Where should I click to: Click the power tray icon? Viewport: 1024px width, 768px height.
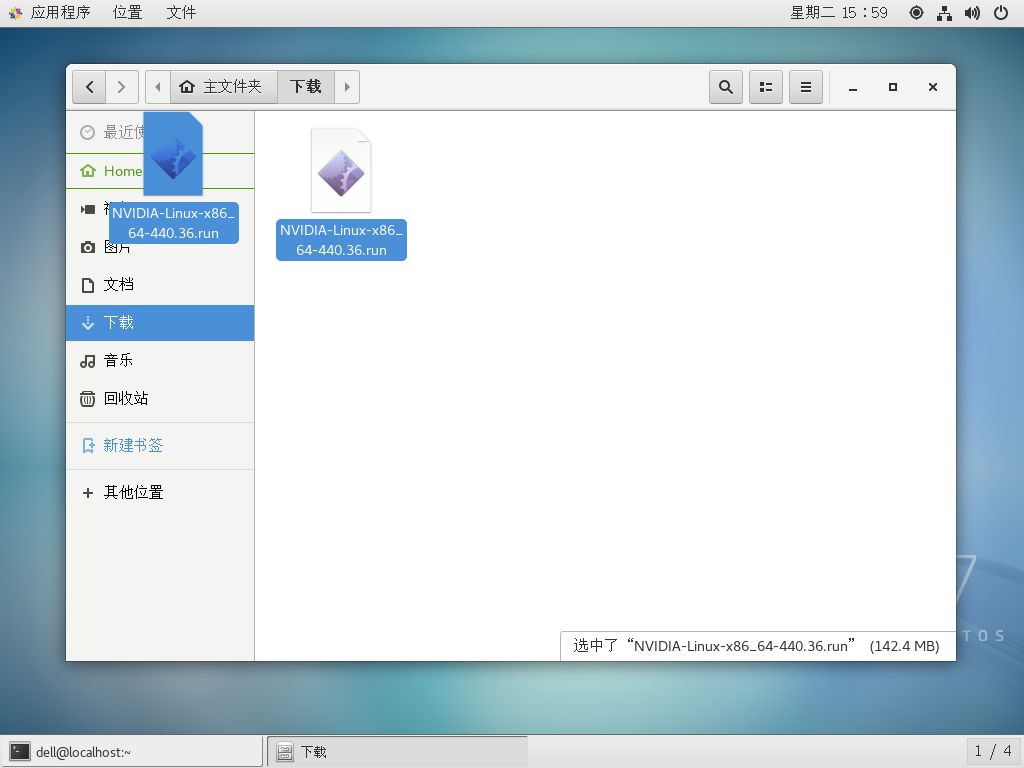(x=1000, y=12)
